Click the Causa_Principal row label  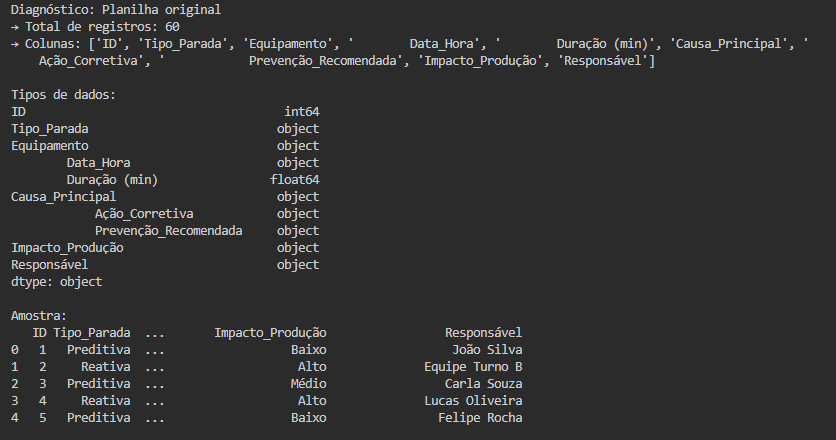coord(63,197)
